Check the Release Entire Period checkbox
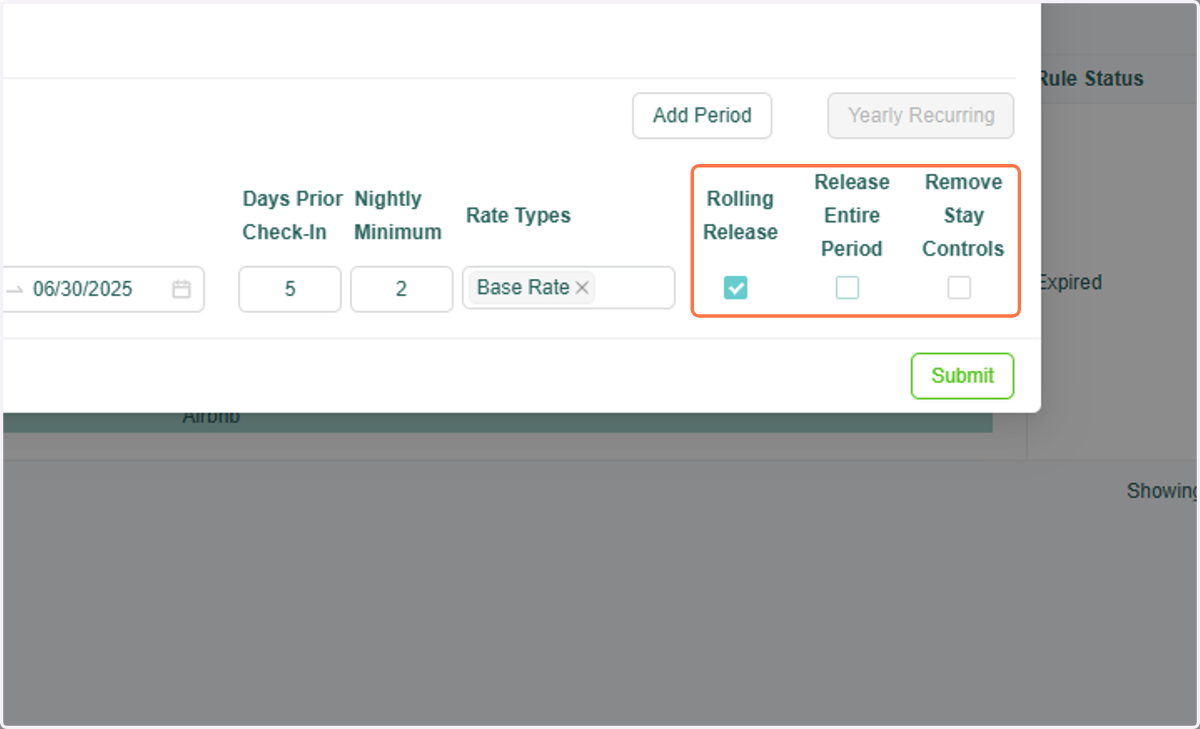This screenshot has width=1200, height=729. click(847, 288)
